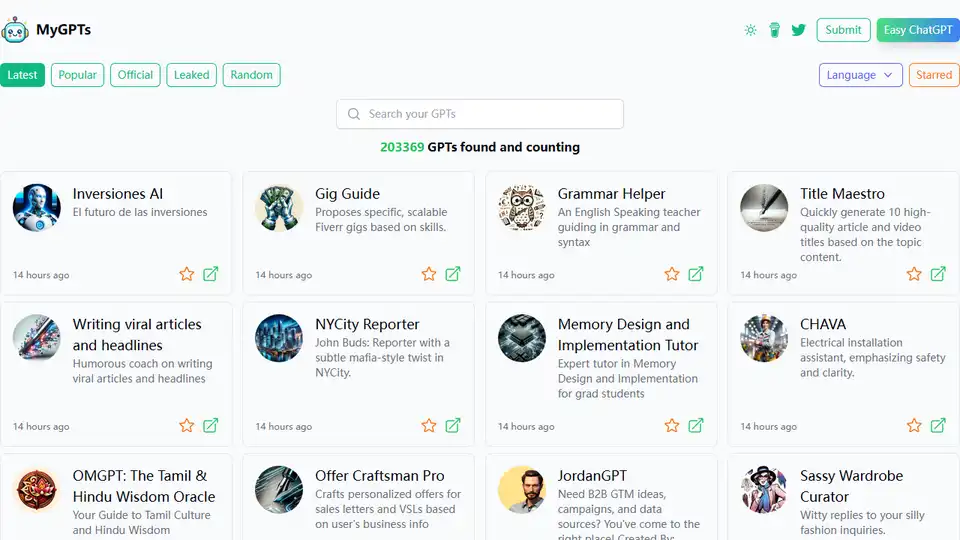This screenshot has height=540, width=960.
Task: Expand the Language dropdown
Action: 860,75
